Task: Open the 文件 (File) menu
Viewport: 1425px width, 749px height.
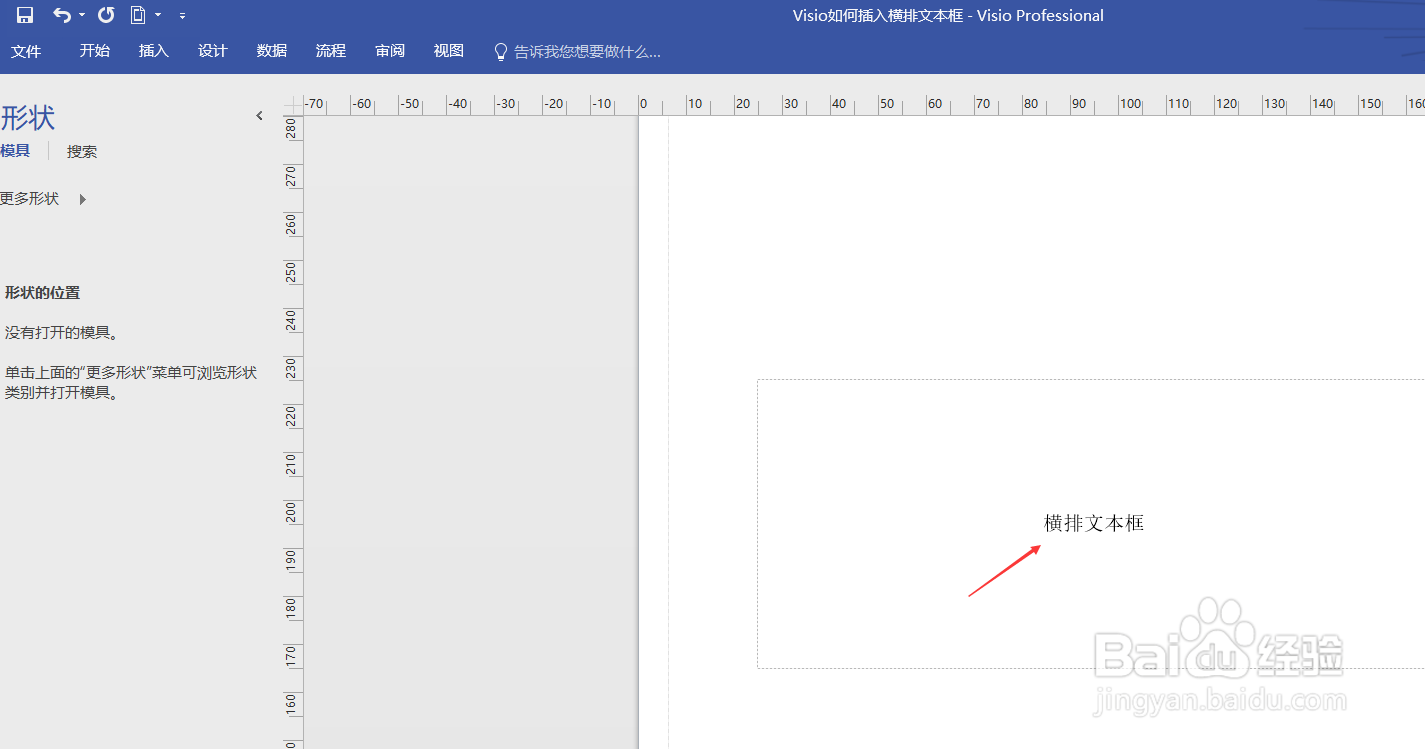Action: coord(26,51)
